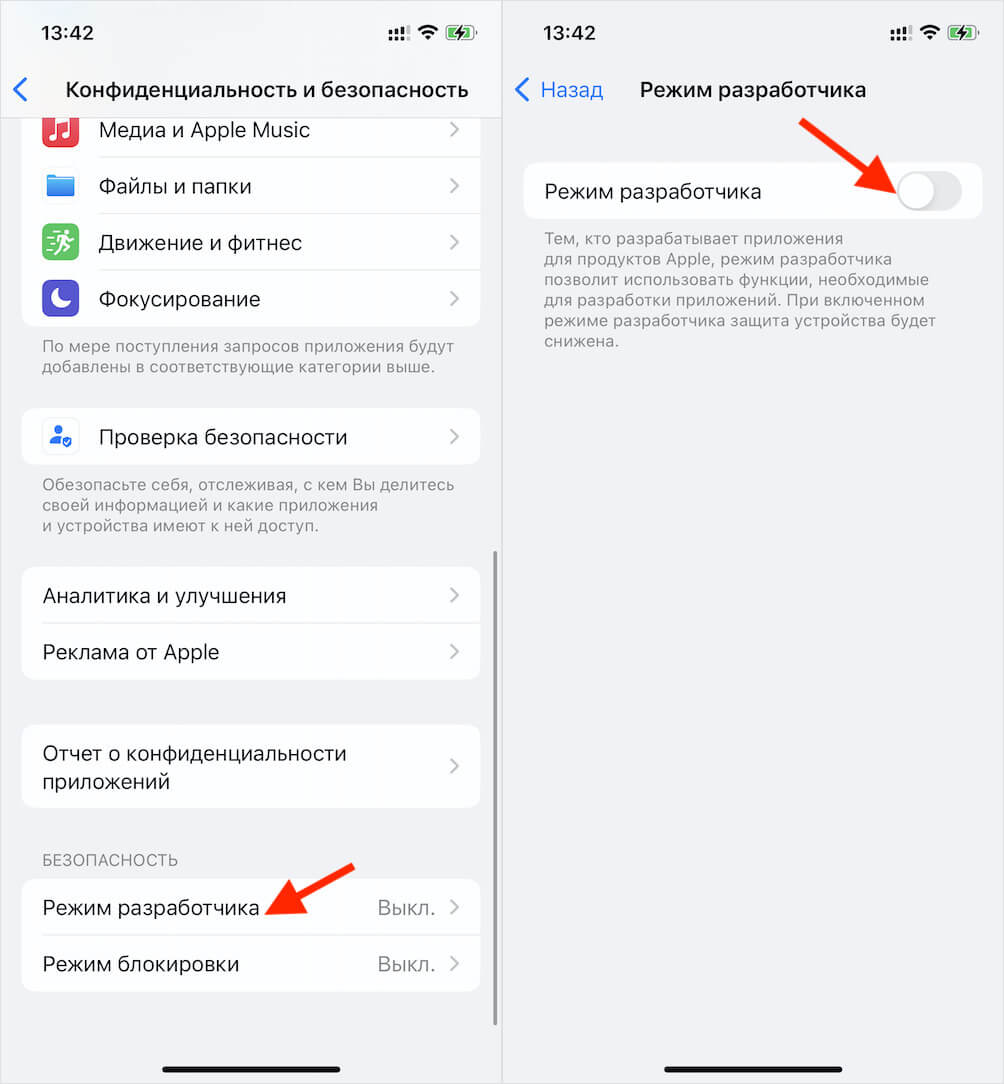Tap the Медиа и Apple Music icon
The height and width of the screenshot is (1084, 1004).
(x=60, y=131)
